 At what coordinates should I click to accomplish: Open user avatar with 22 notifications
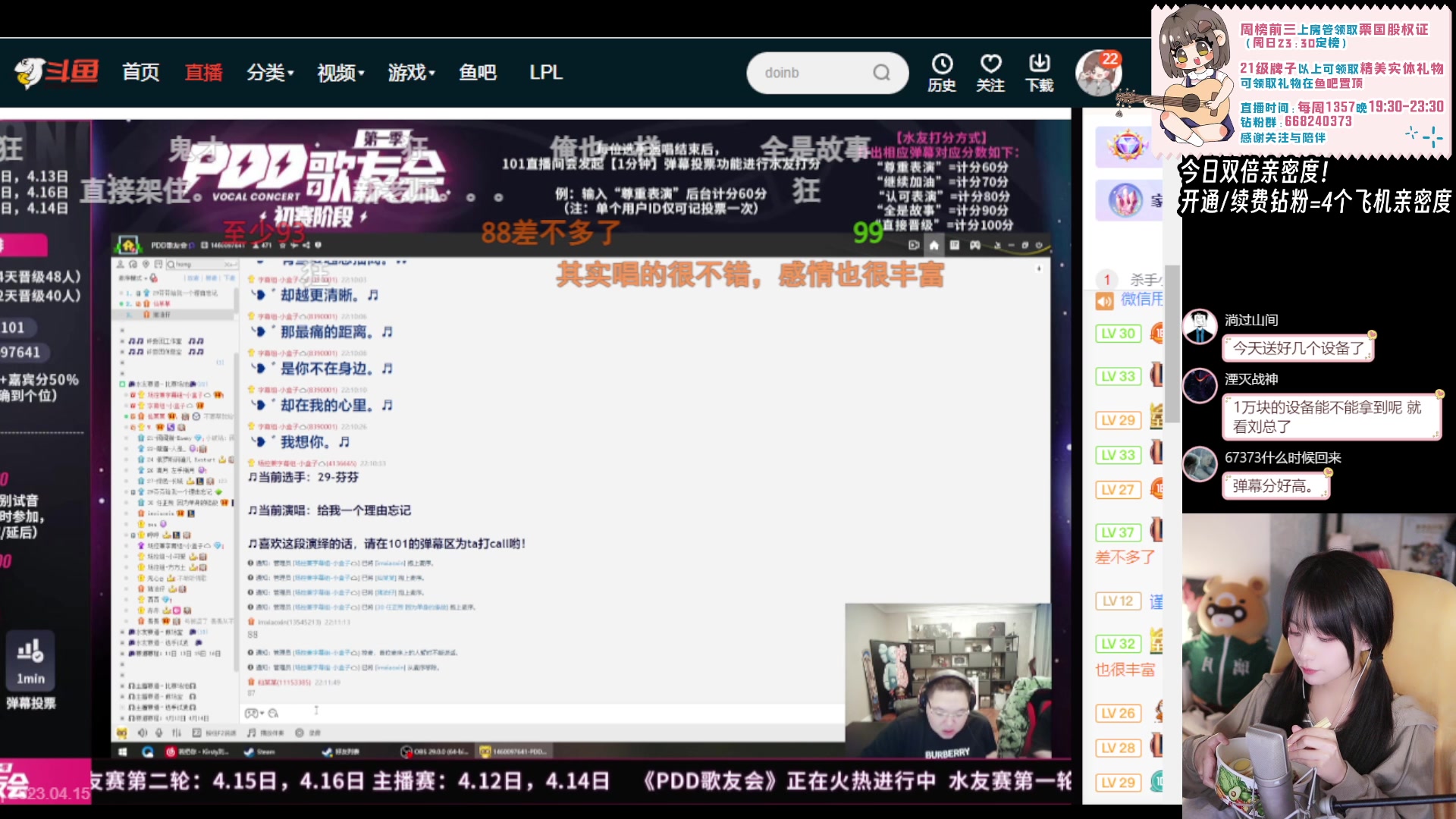[1097, 74]
